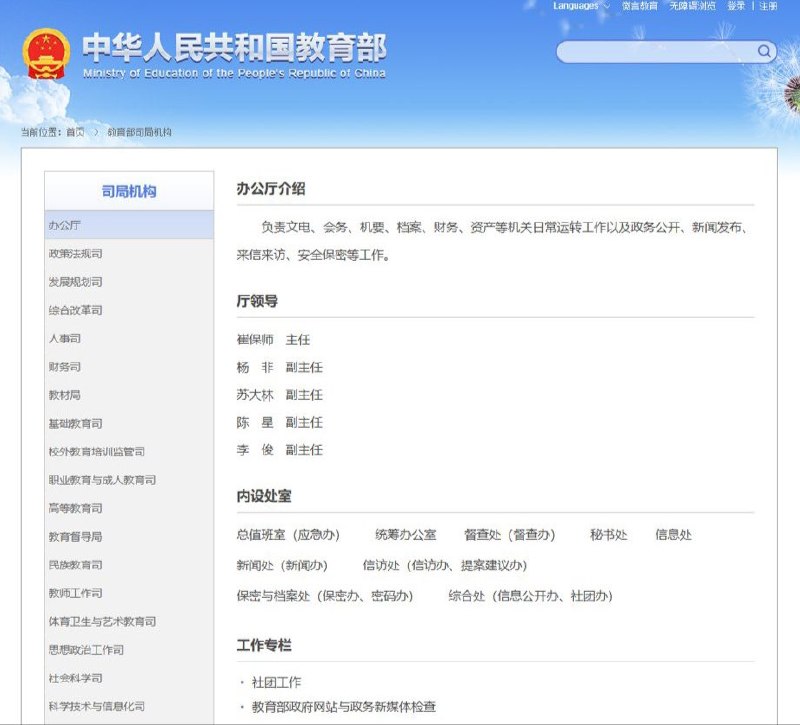Click the search magnifier icon
Screen dimensions: 800x725
(763, 51)
